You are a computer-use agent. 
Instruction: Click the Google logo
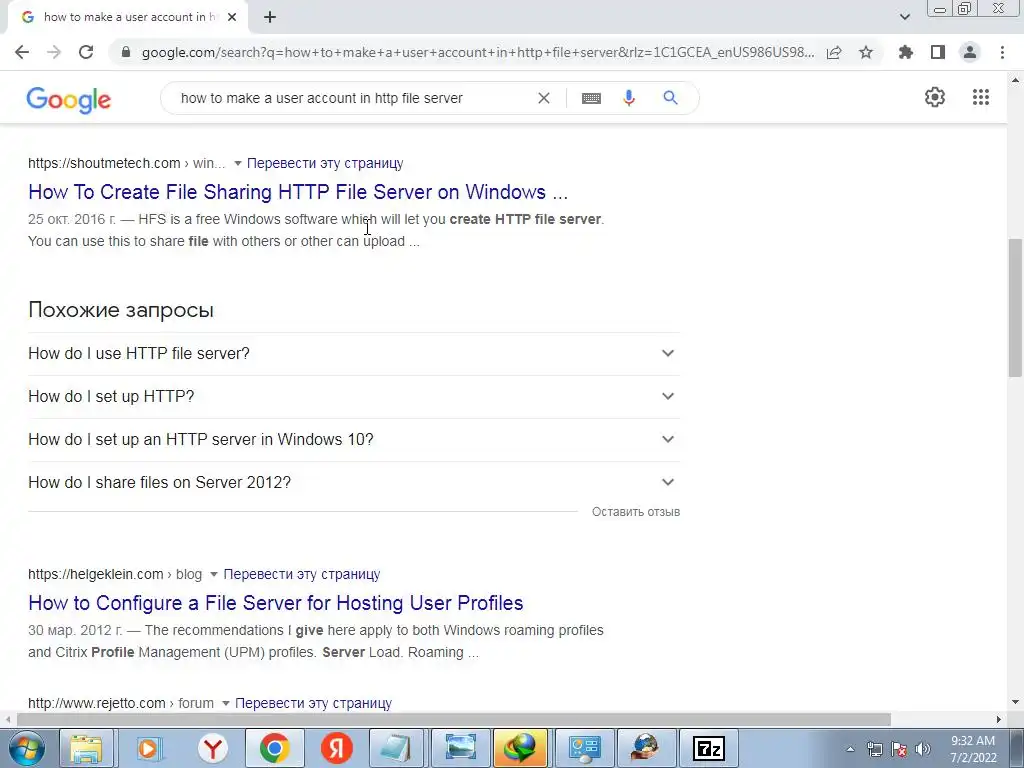point(69,100)
